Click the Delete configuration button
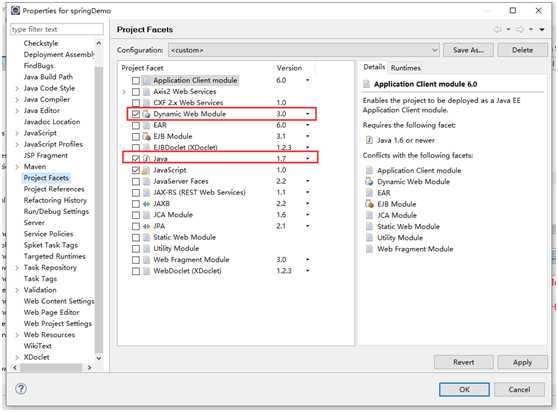Viewport: 558px width, 412px height. pos(522,50)
